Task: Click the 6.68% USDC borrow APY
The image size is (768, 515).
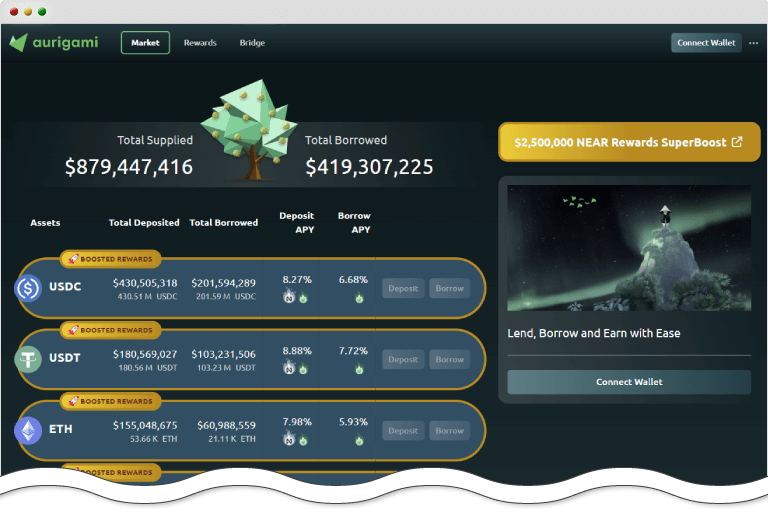Action: pos(353,279)
